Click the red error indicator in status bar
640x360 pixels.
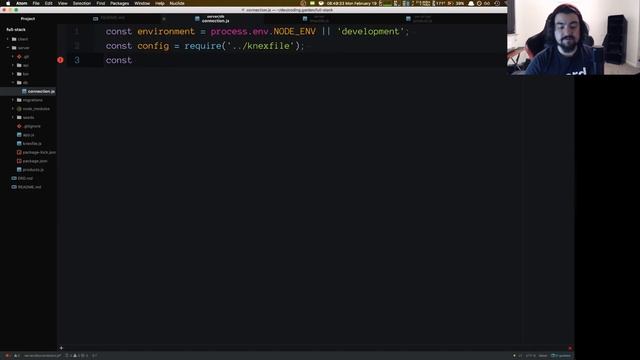tap(7, 356)
